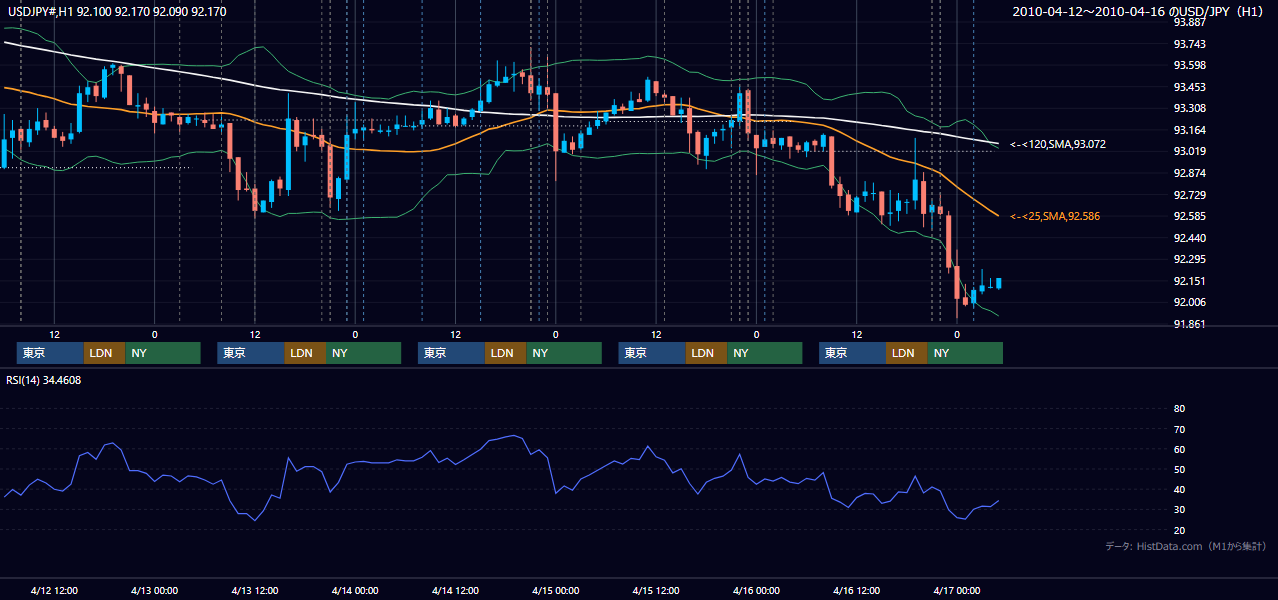Click the 92.874 price axis label
Viewport: 1278px width, 600px height.
[x=1189, y=173]
